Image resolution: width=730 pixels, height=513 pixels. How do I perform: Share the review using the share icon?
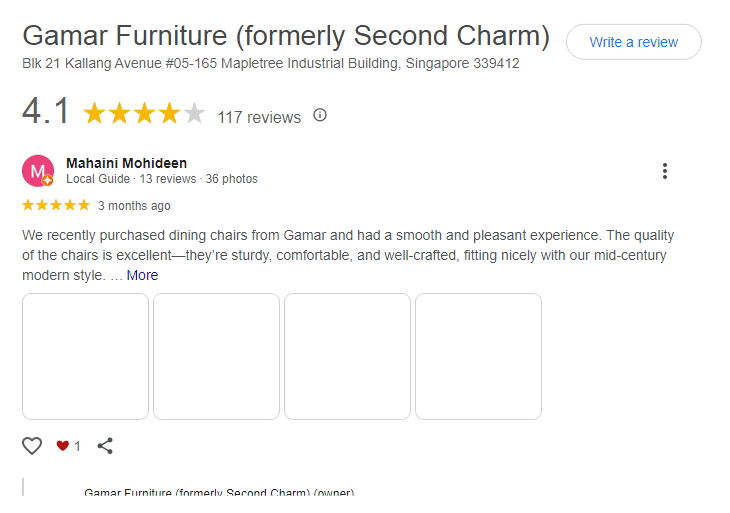coord(105,446)
